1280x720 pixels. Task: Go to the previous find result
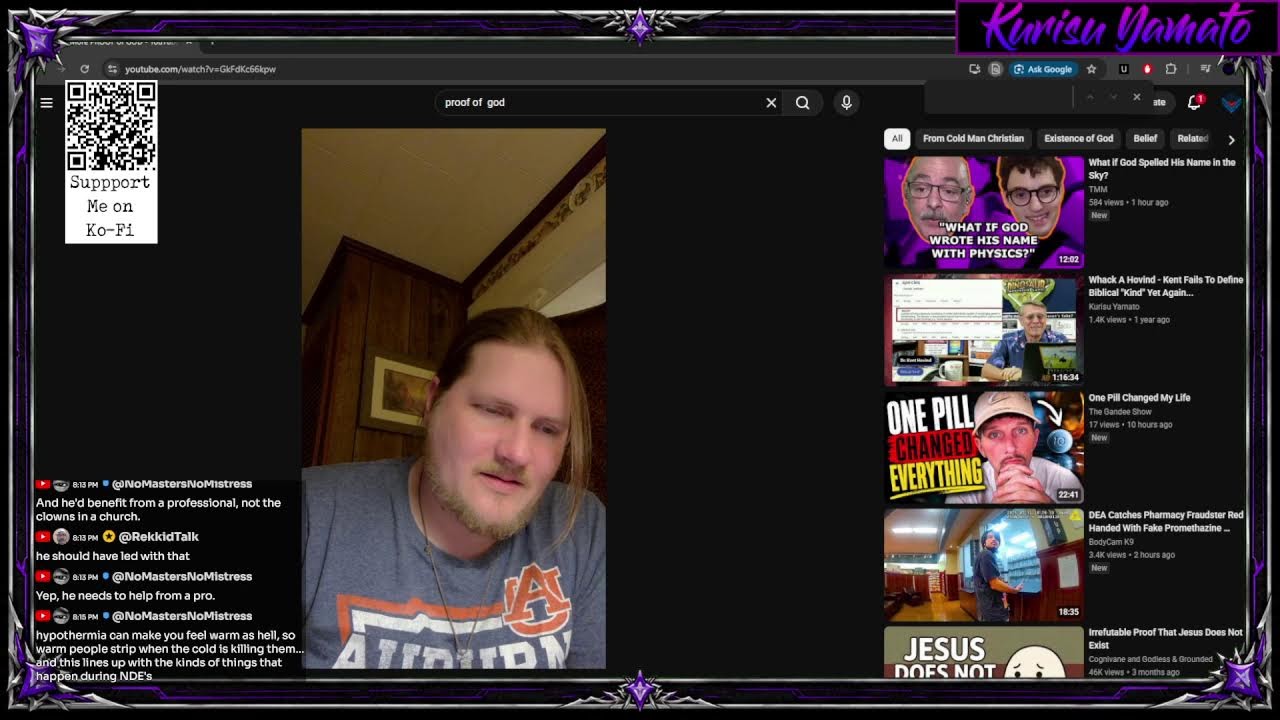[x=1090, y=97]
